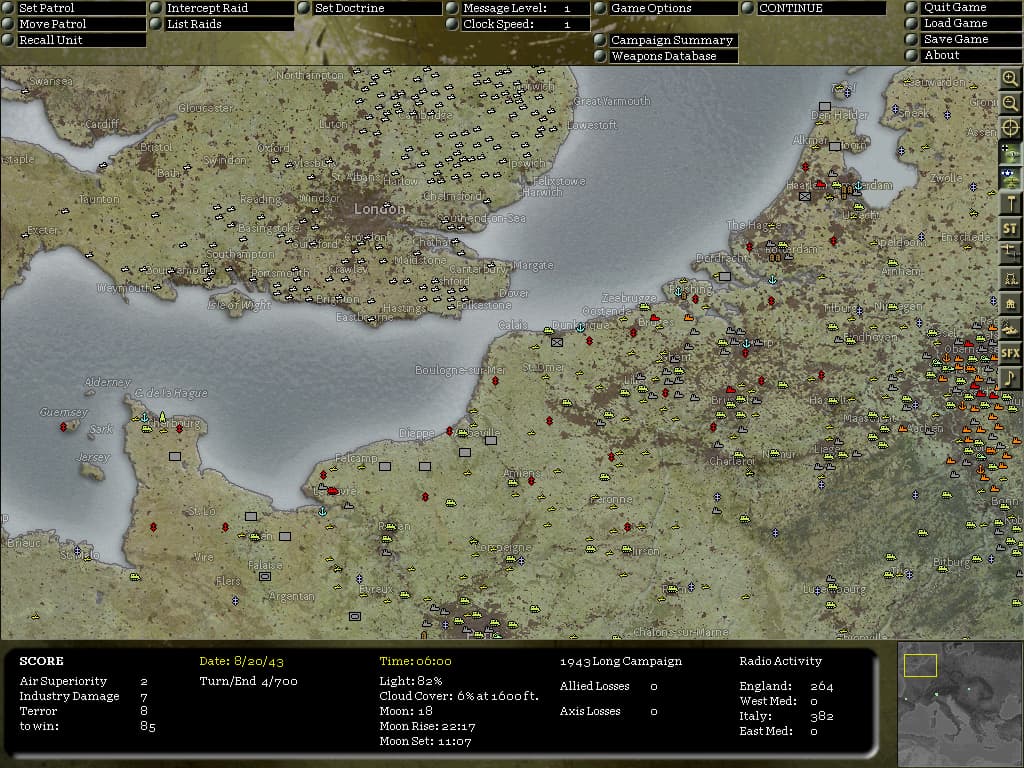1024x768 pixels.
Task: Click the round bullet beside Quit Game
Action: click(x=911, y=7)
